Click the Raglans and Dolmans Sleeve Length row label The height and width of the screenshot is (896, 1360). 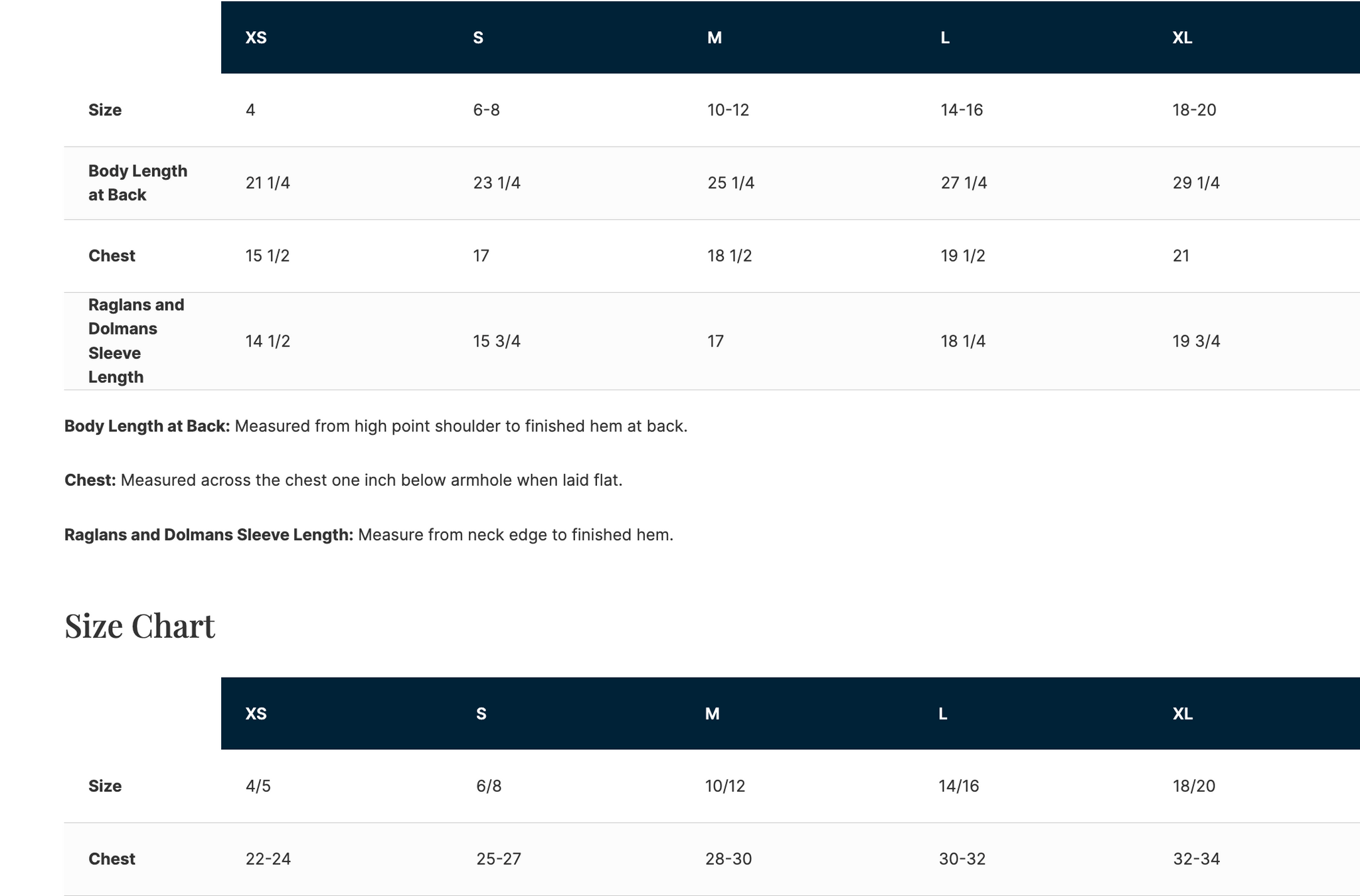[x=136, y=340]
